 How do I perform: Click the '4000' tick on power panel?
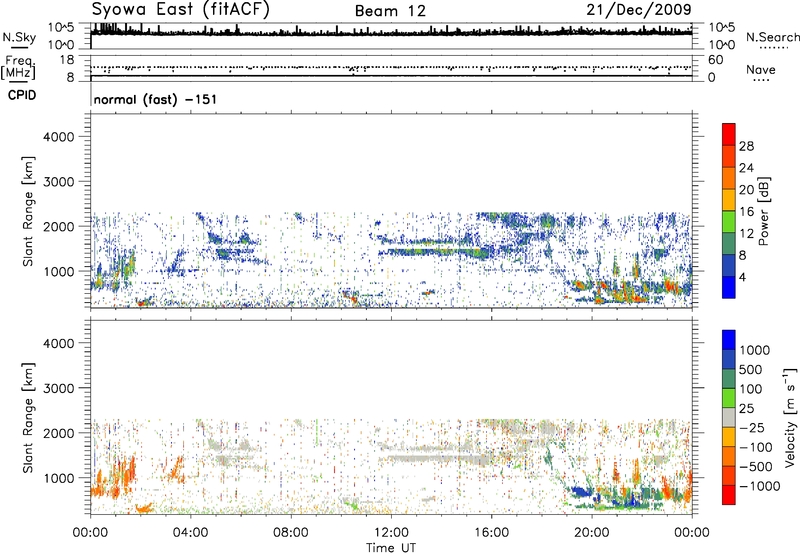tap(59, 137)
